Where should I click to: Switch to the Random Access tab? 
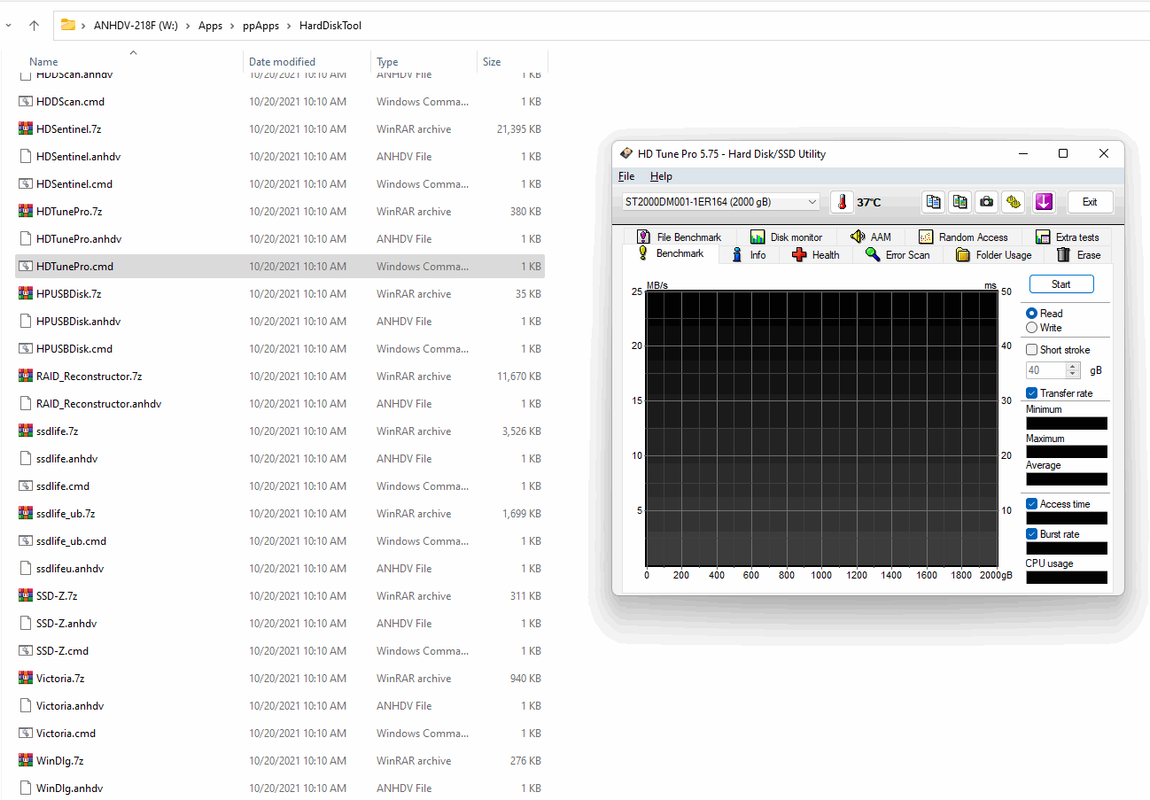pyautogui.click(x=963, y=237)
